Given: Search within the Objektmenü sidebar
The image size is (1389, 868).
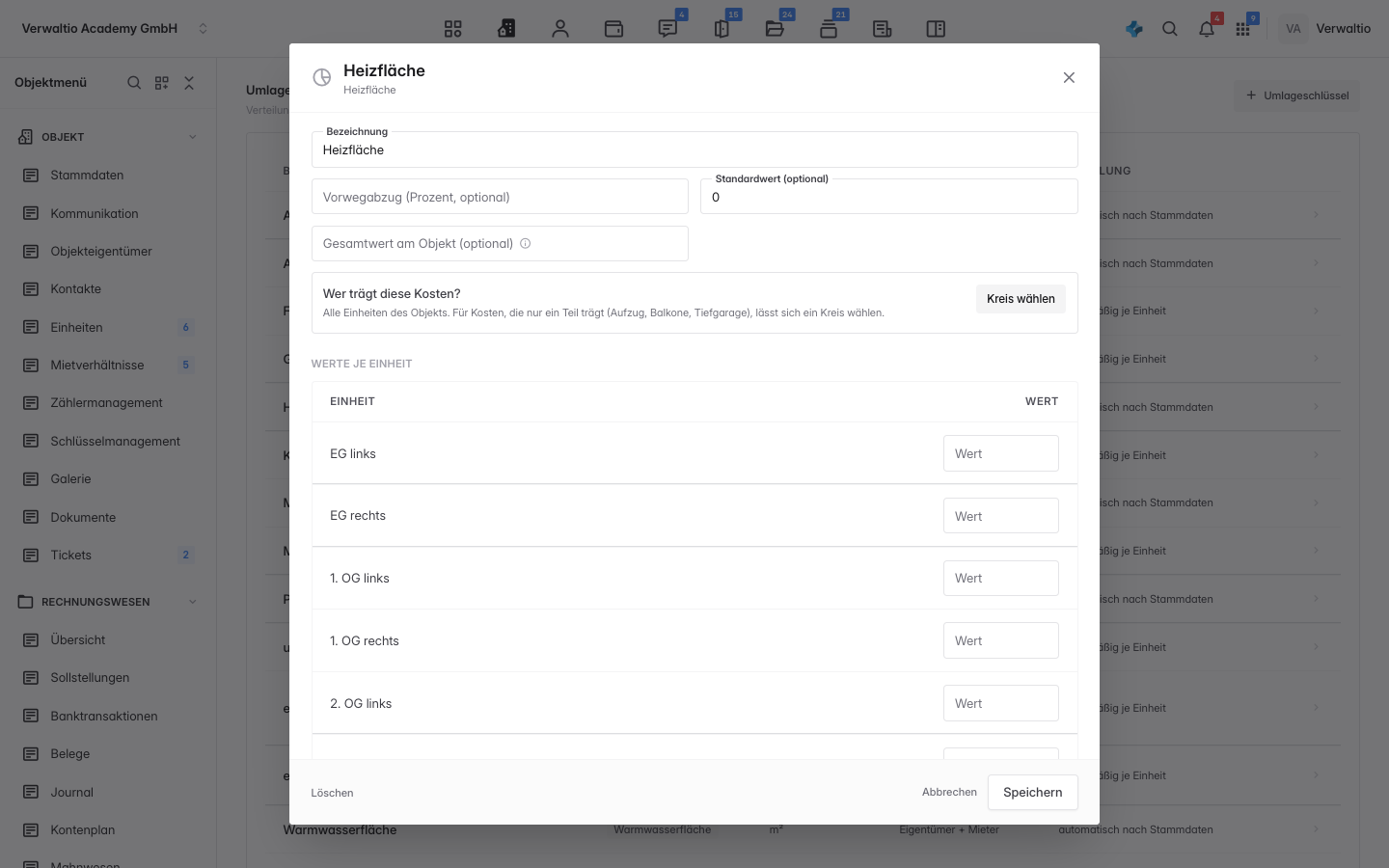Looking at the screenshot, I should 134,83.
